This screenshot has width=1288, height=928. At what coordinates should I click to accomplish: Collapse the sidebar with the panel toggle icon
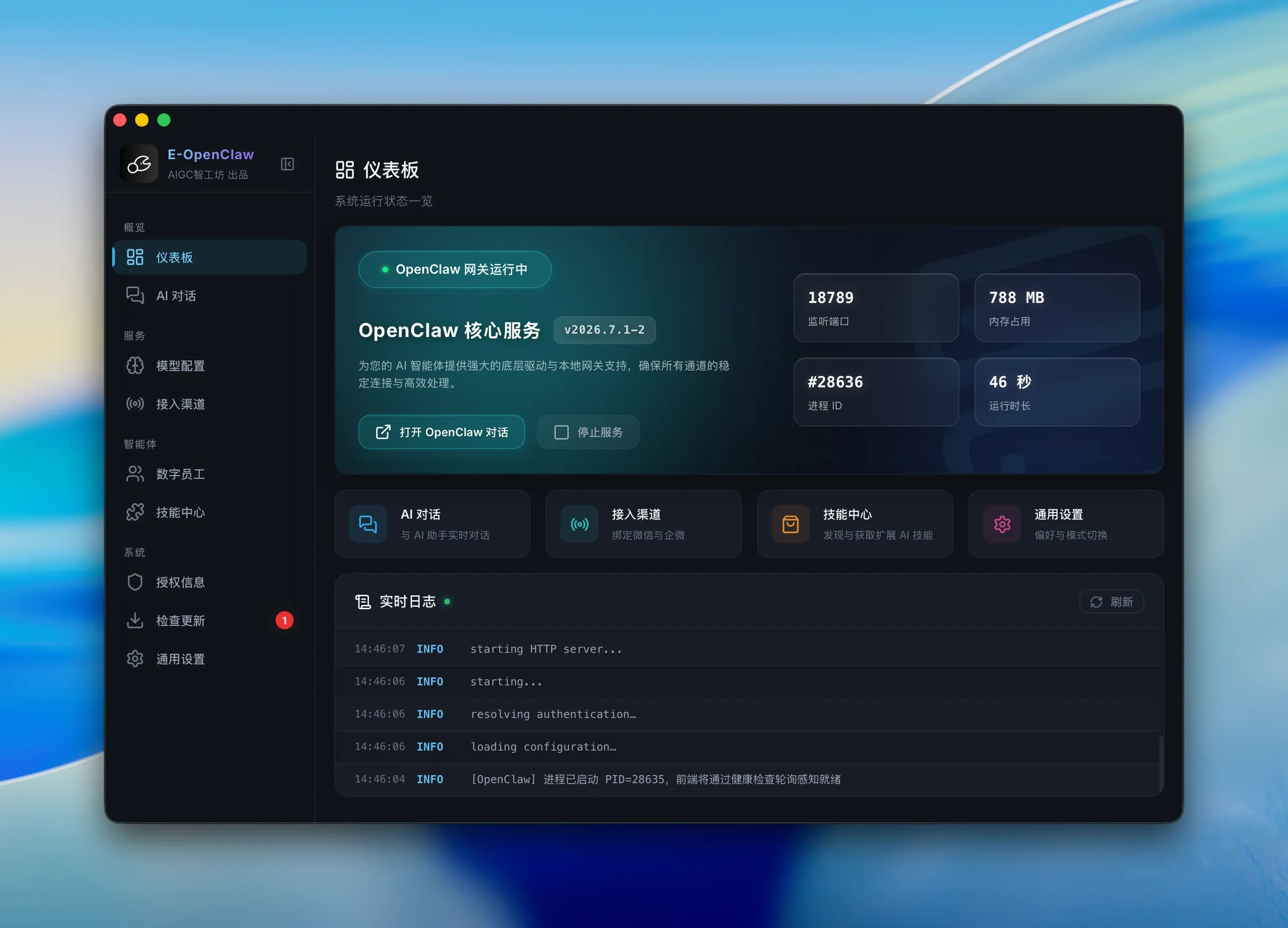287,164
